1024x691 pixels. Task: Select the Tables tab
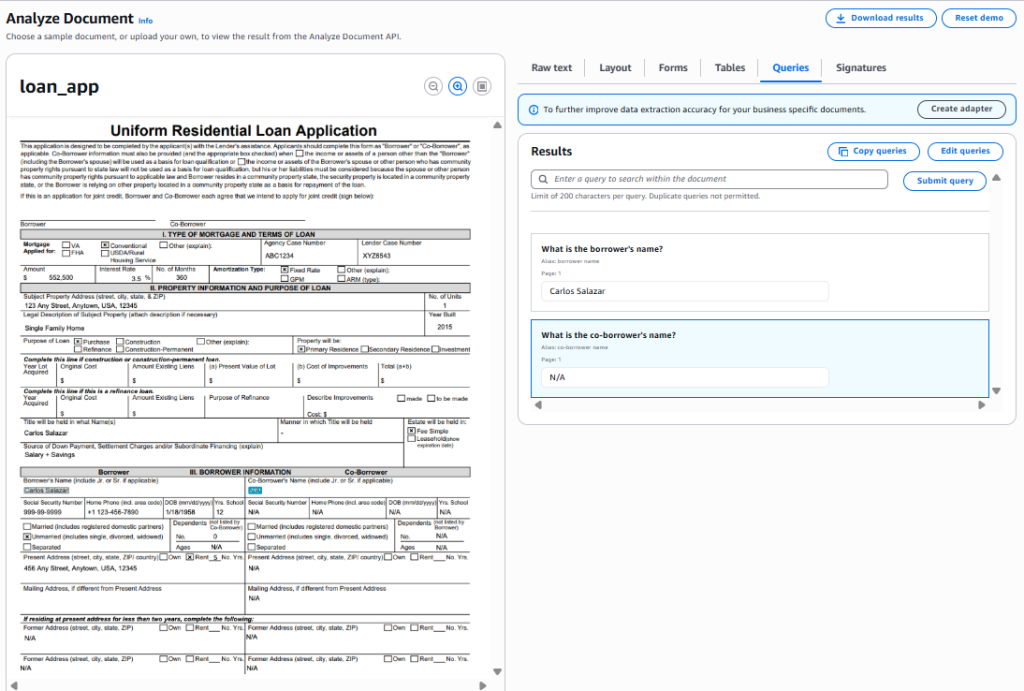tap(729, 67)
